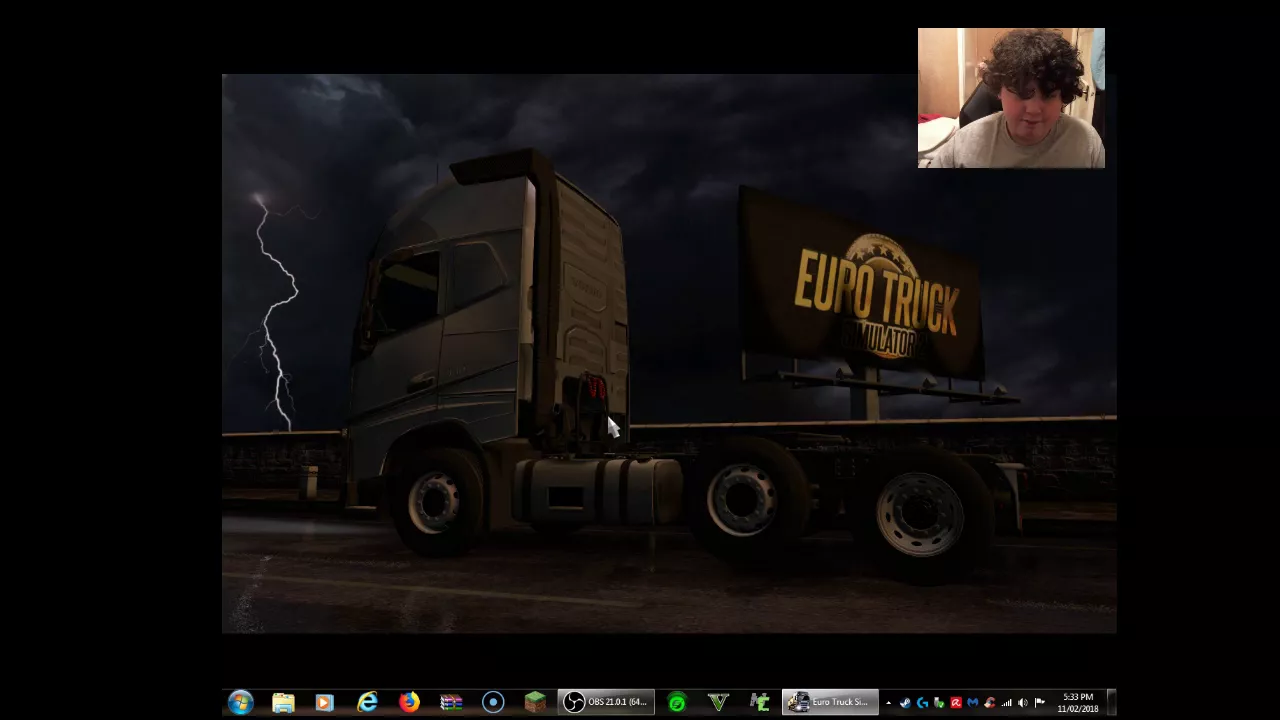Open the volume speaker tray icon
This screenshot has height=720, width=1280.
1023,703
